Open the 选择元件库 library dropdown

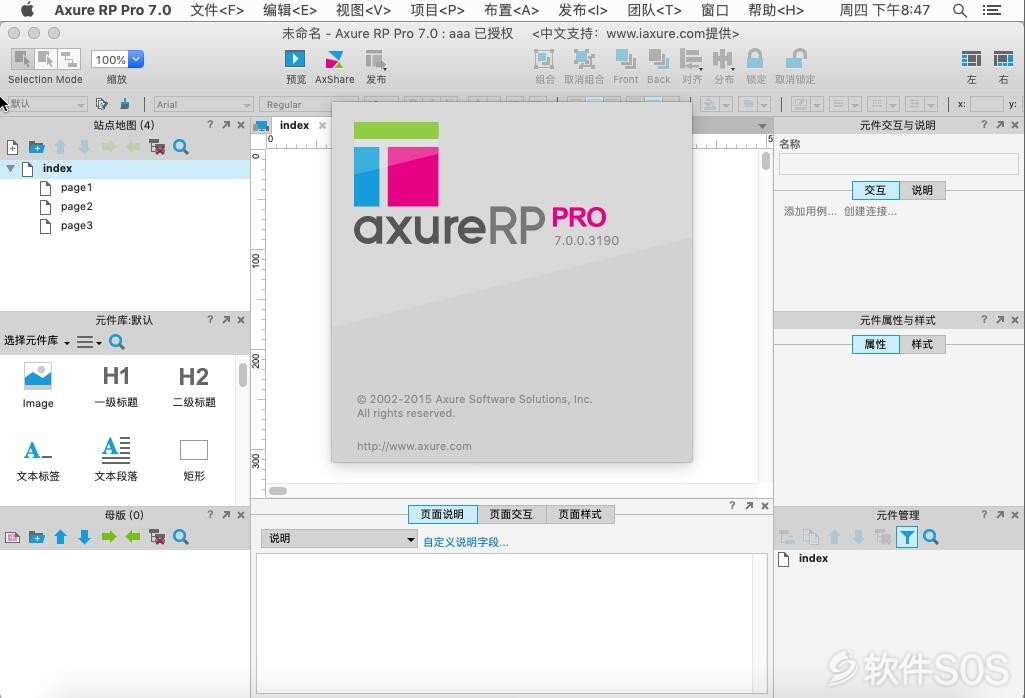tap(37, 341)
